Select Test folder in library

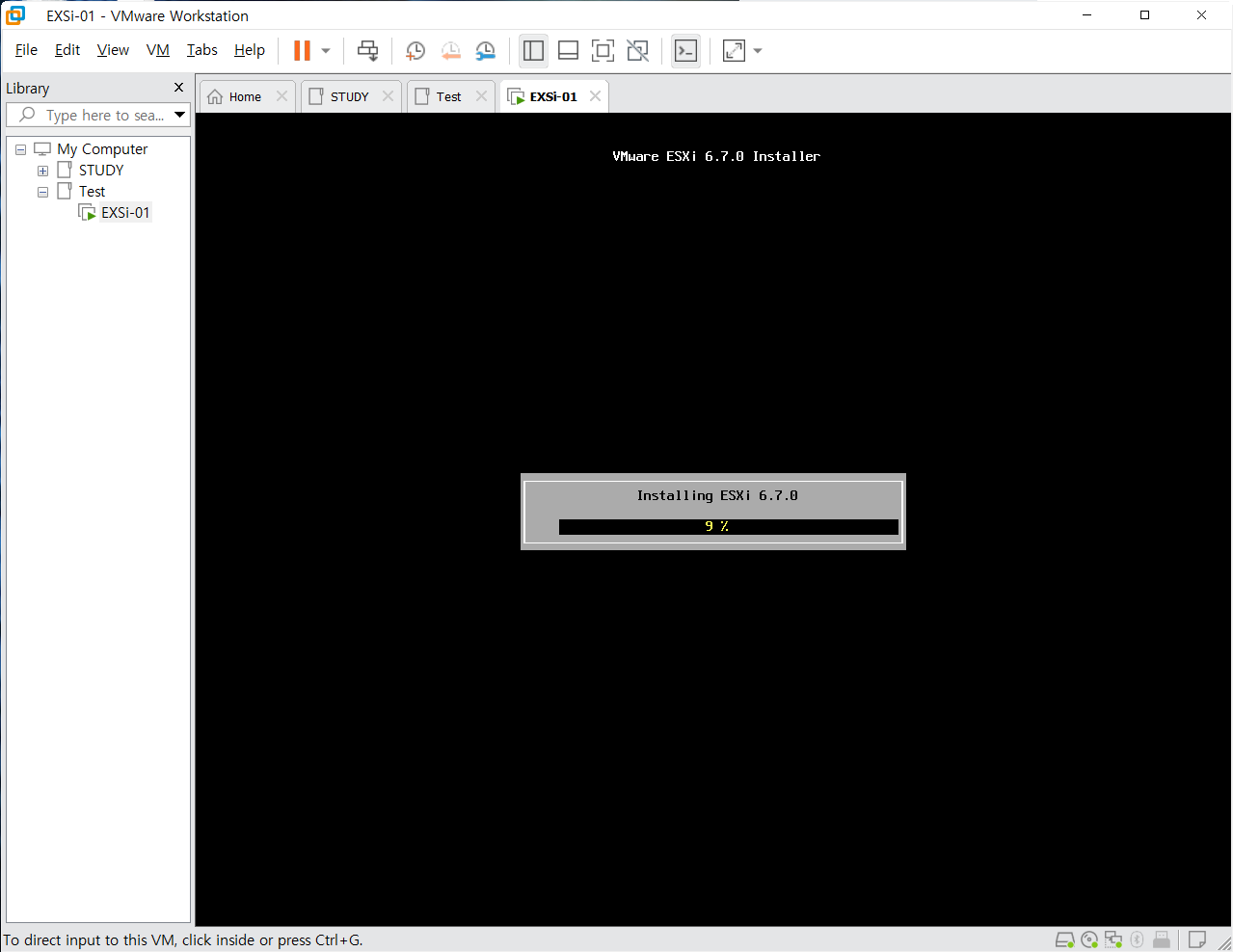92,192
